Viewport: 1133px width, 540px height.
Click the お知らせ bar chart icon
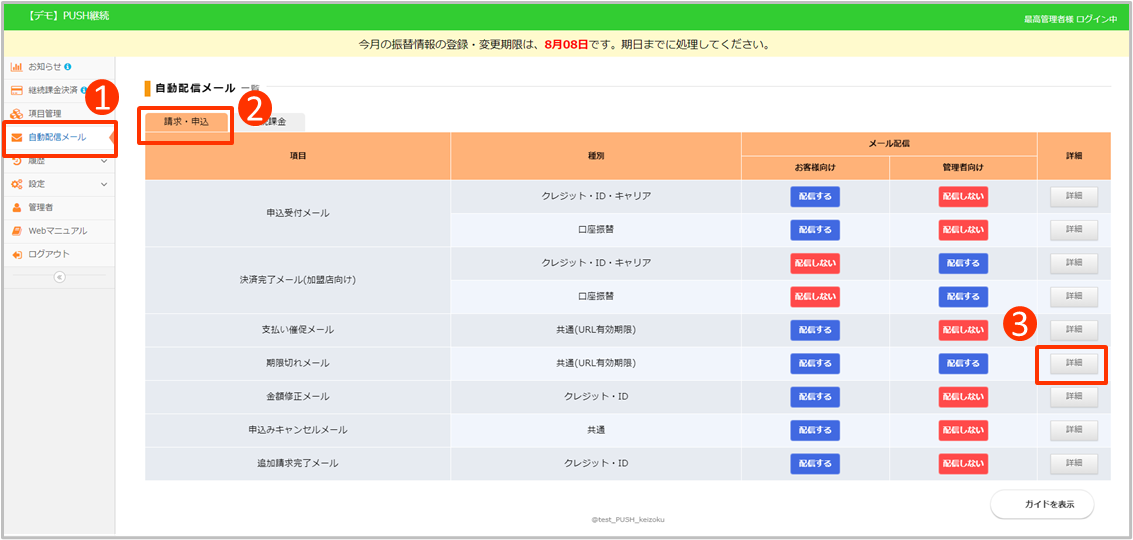tap(17, 67)
